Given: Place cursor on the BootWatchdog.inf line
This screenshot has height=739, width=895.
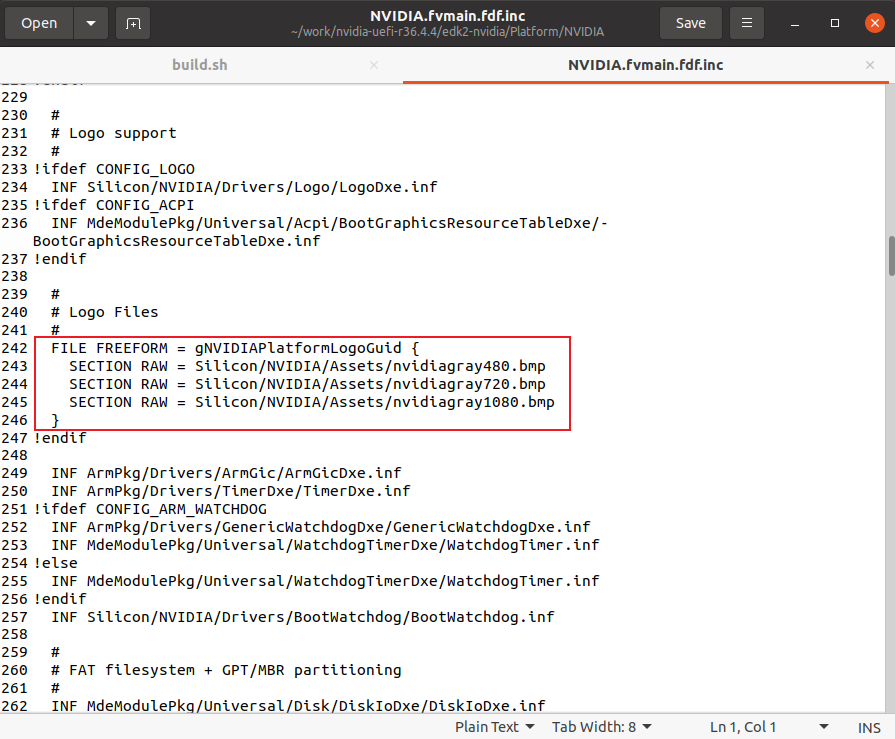Looking at the screenshot, I should 302,616.
